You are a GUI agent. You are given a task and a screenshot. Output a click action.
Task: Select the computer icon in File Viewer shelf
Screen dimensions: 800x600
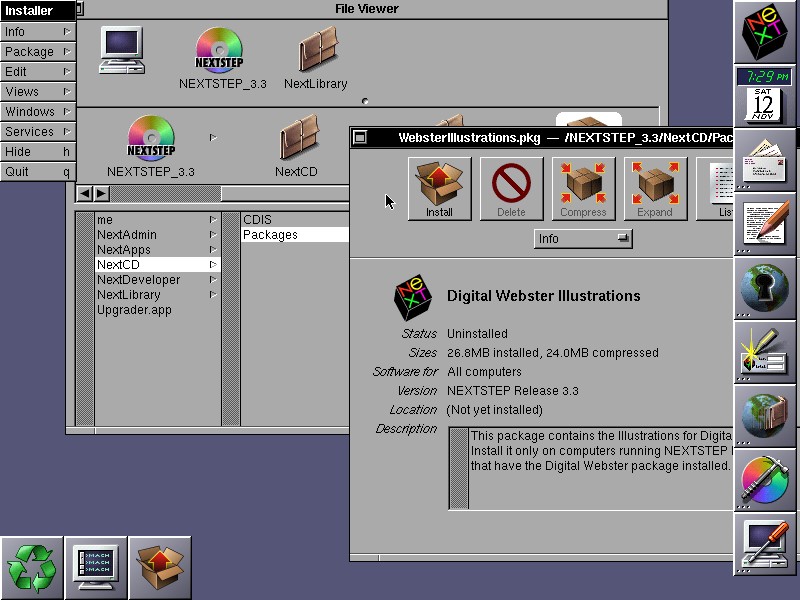point(121,50)
